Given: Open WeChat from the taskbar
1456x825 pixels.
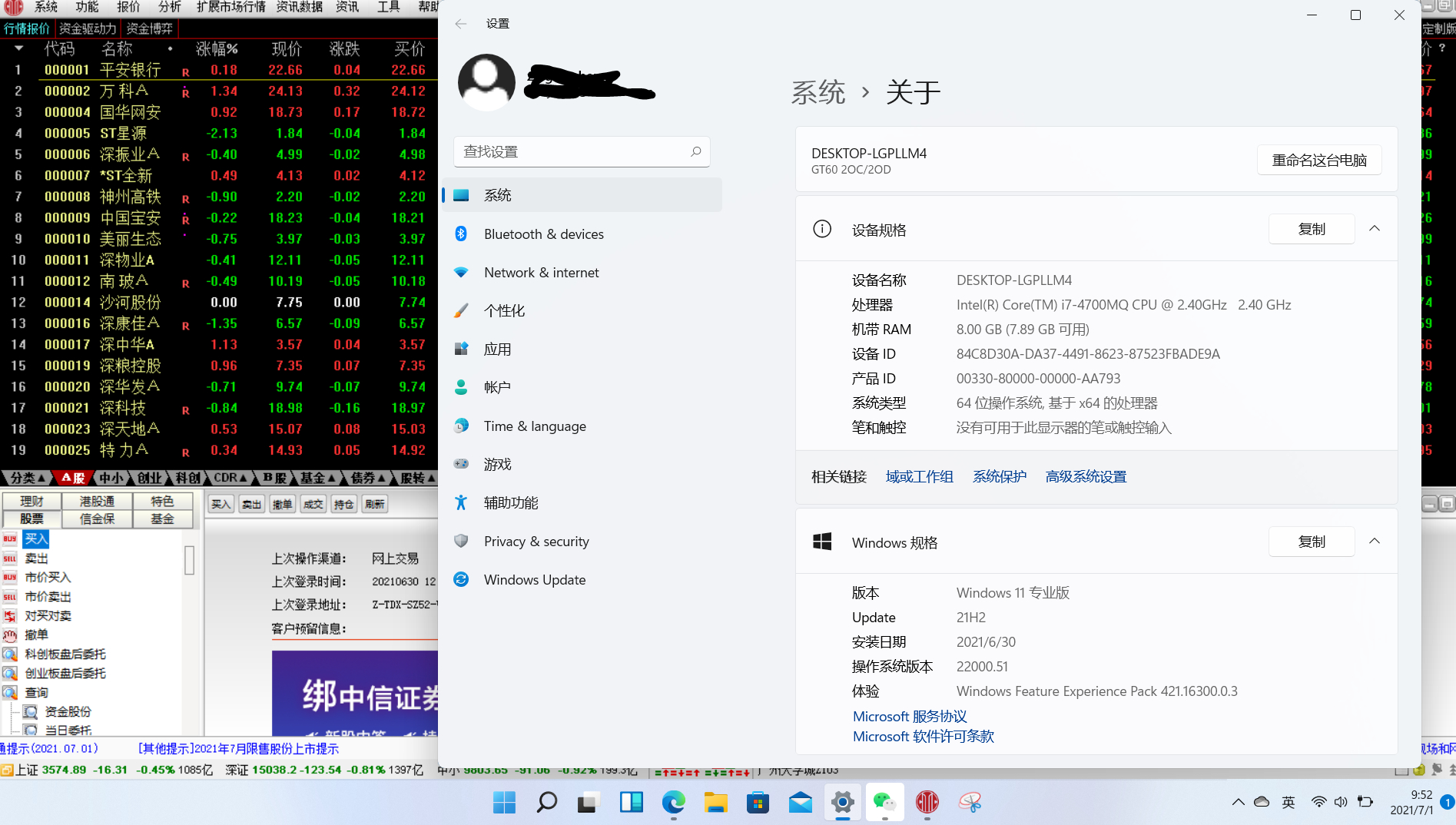Looking at the screenshot, I should pos(884,803).
